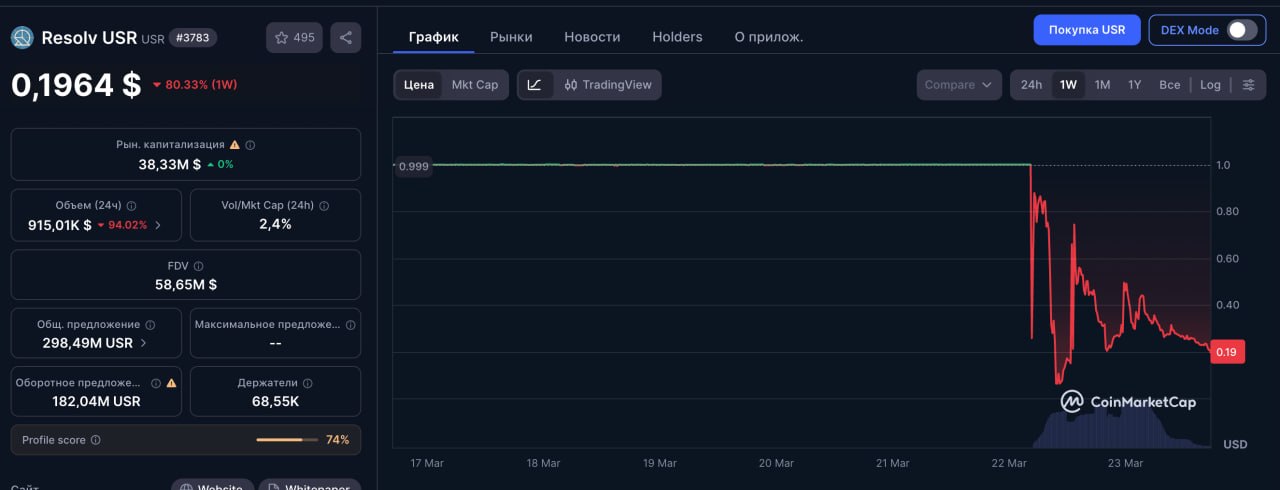Click info icon beside Vol/Mkt Cap (24h)

(x=324, y=206)
